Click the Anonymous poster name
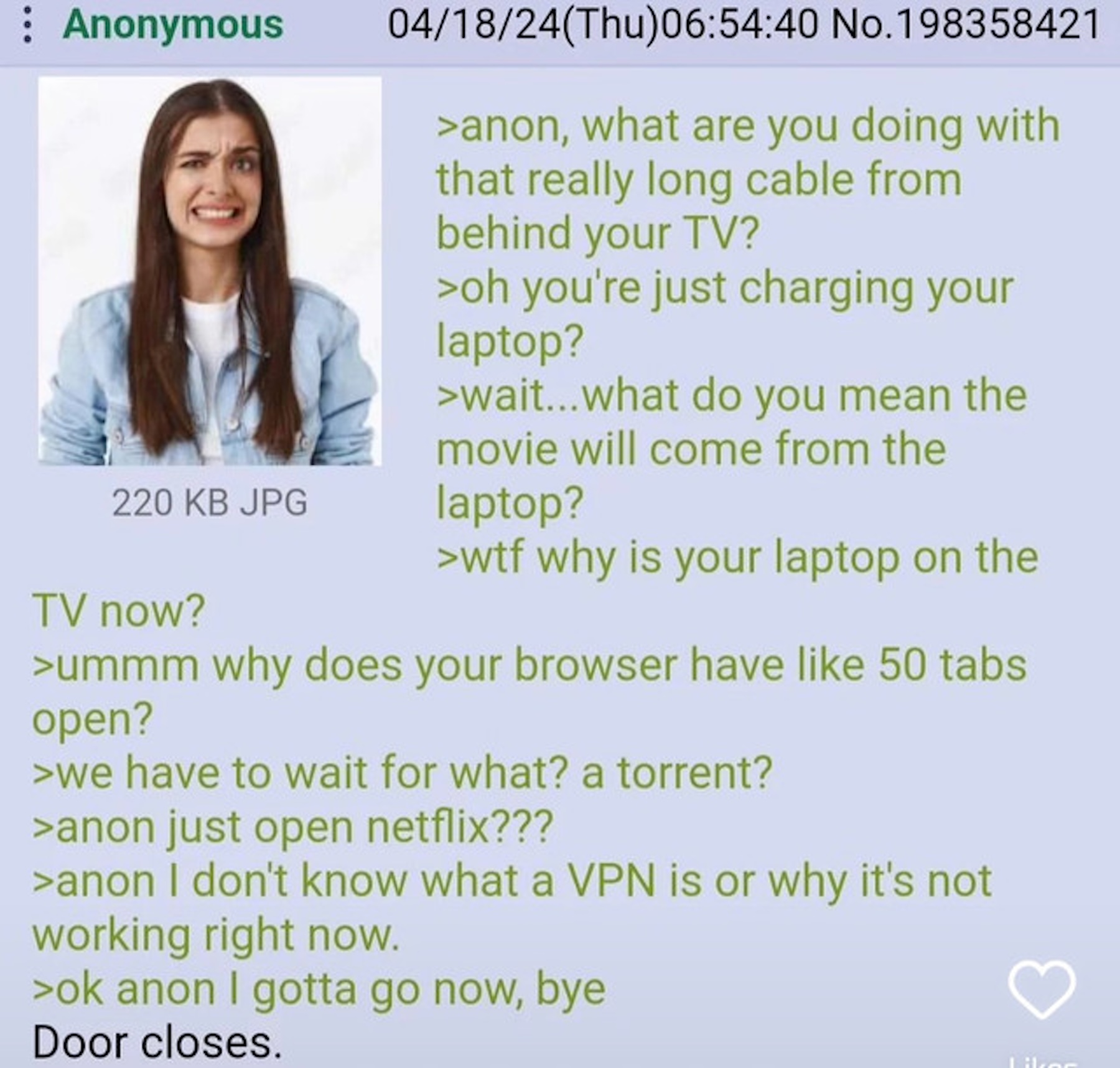The height and width of the screenshot is (1068, 1120). tap(173, 25)
